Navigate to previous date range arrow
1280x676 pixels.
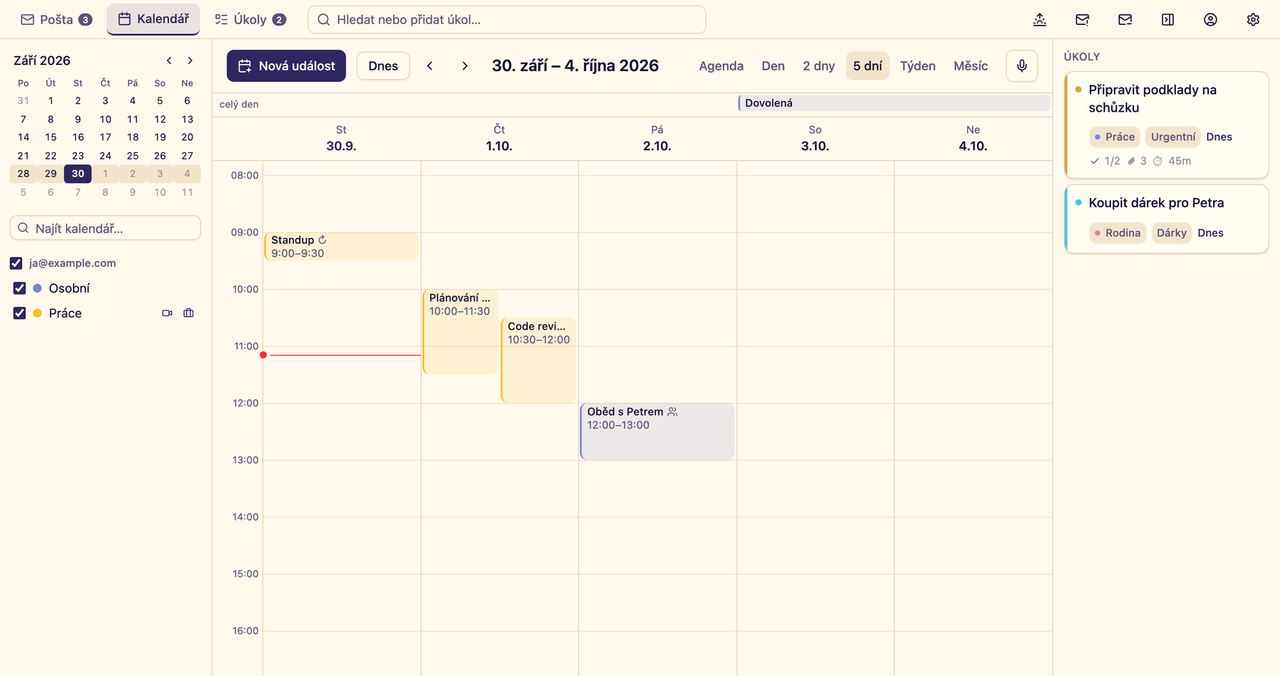[430, 66]
